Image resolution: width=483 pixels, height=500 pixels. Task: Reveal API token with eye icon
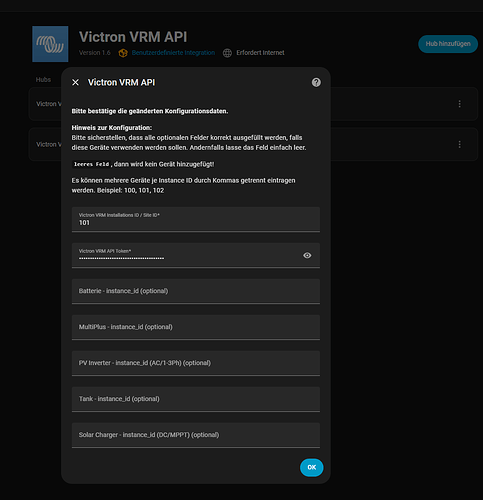click(x=307, y=255)
